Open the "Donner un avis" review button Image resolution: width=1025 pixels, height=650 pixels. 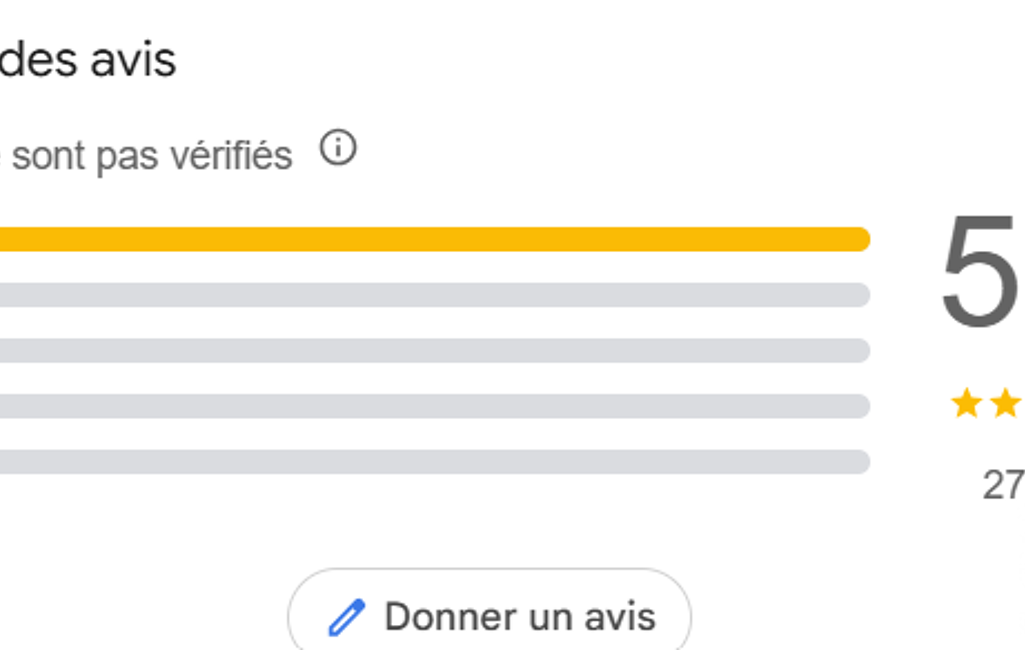pyautogui.click(x=490, y=609)
